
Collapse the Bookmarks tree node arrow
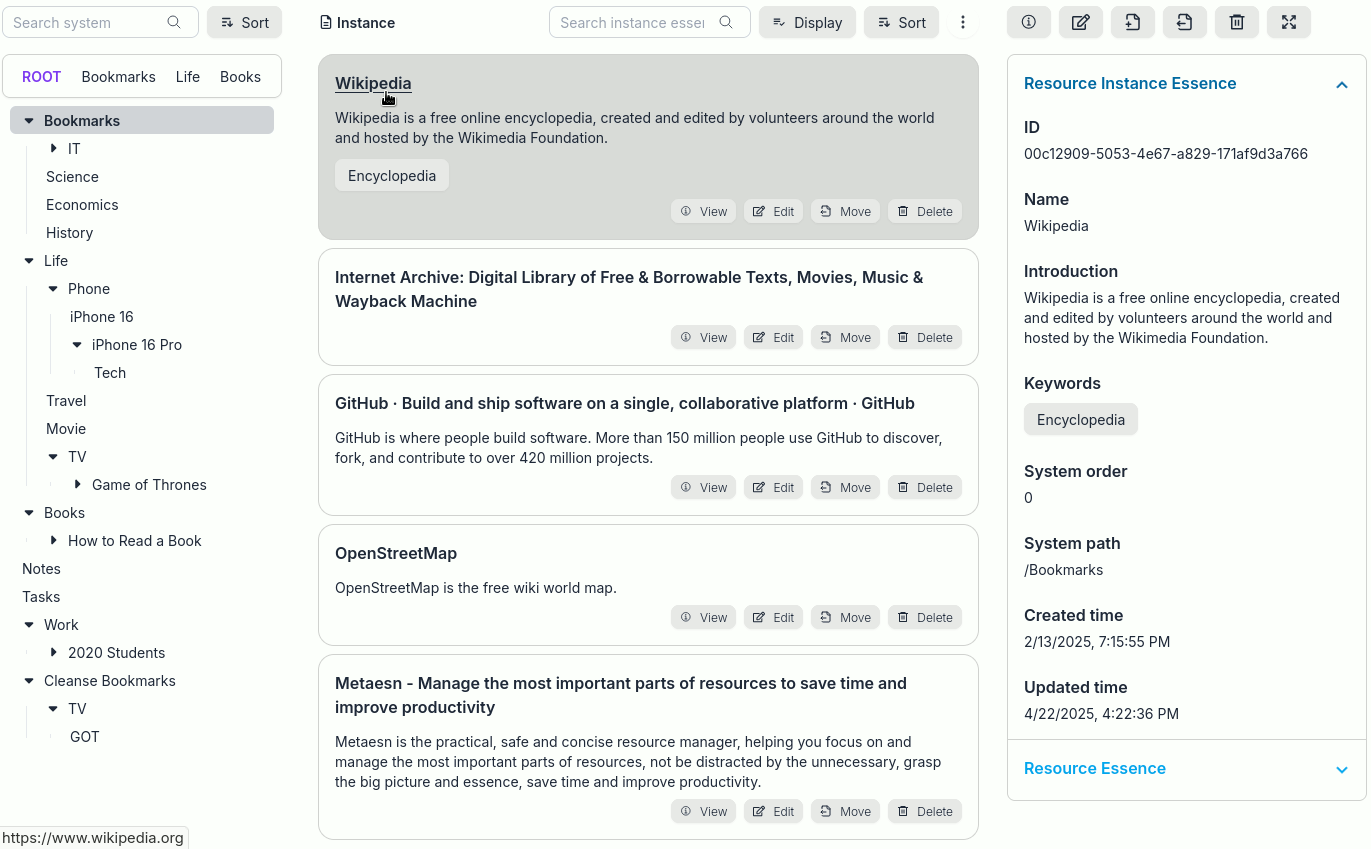29,120
